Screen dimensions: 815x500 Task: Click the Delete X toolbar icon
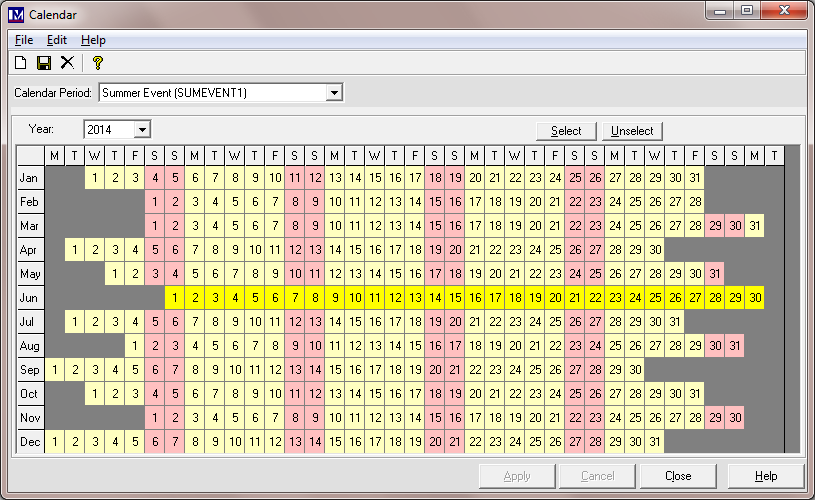click(x=68, y=63)
